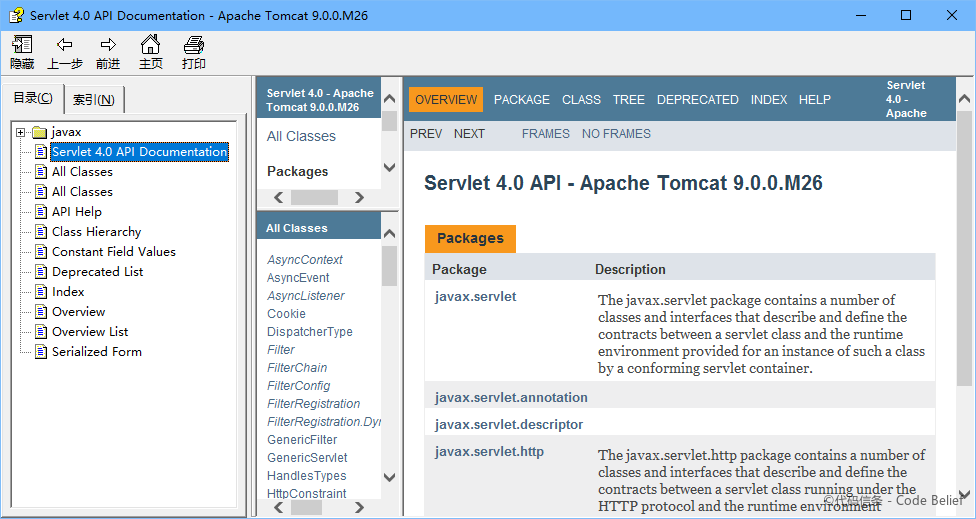Click the NO FRAMES link
The height and width of the screenshot is (519, 976).
(x=616, y=134)
